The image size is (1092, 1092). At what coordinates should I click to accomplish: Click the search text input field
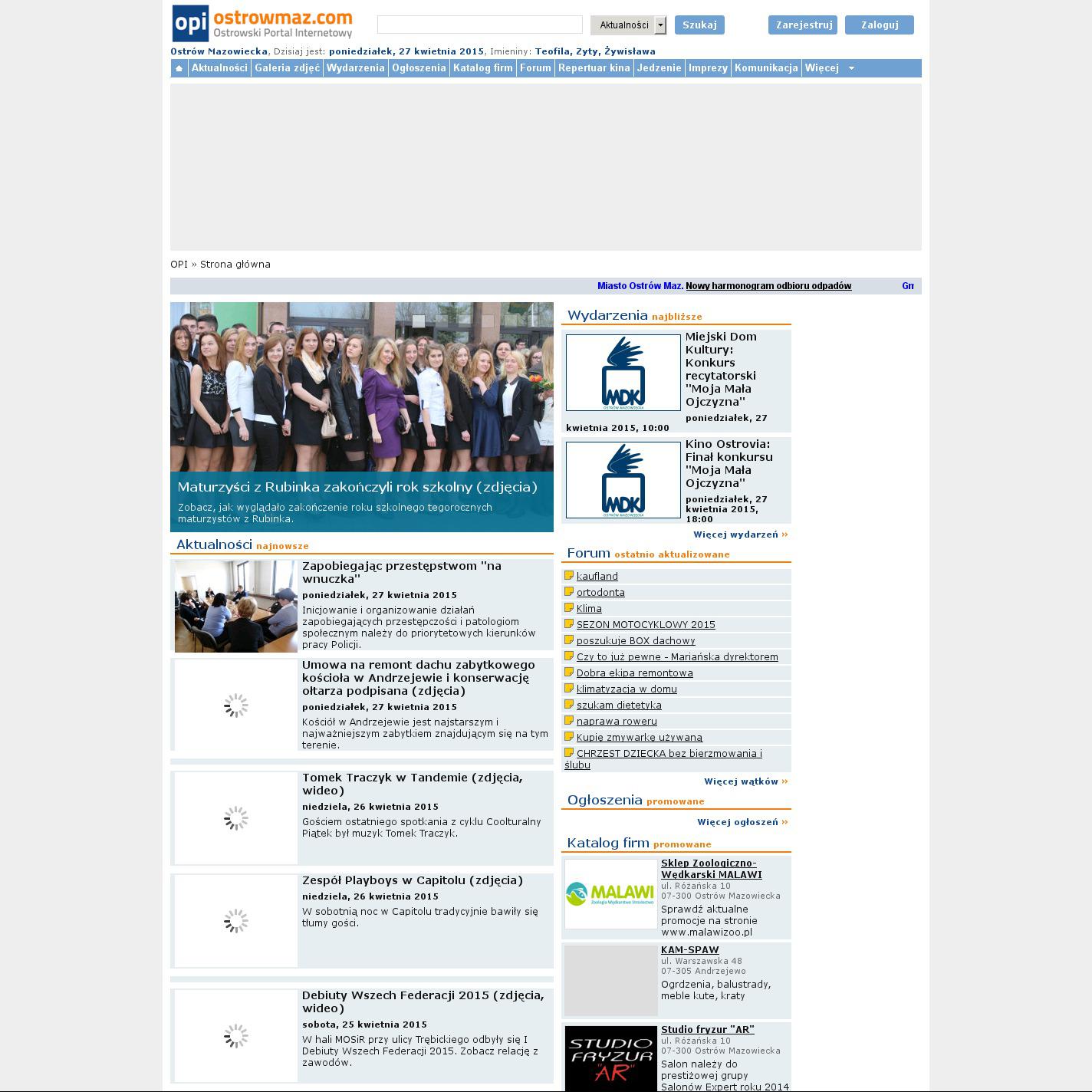click(x=479, y=25)
